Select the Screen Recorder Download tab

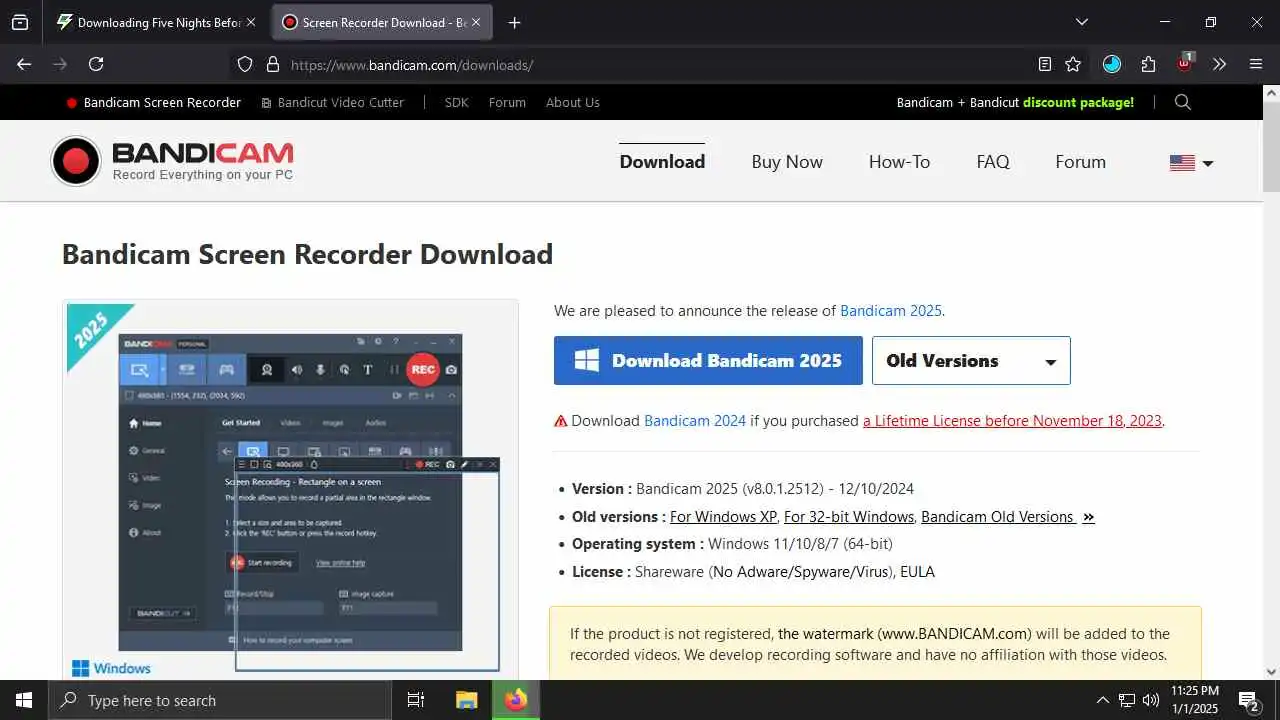click(381, 22)
